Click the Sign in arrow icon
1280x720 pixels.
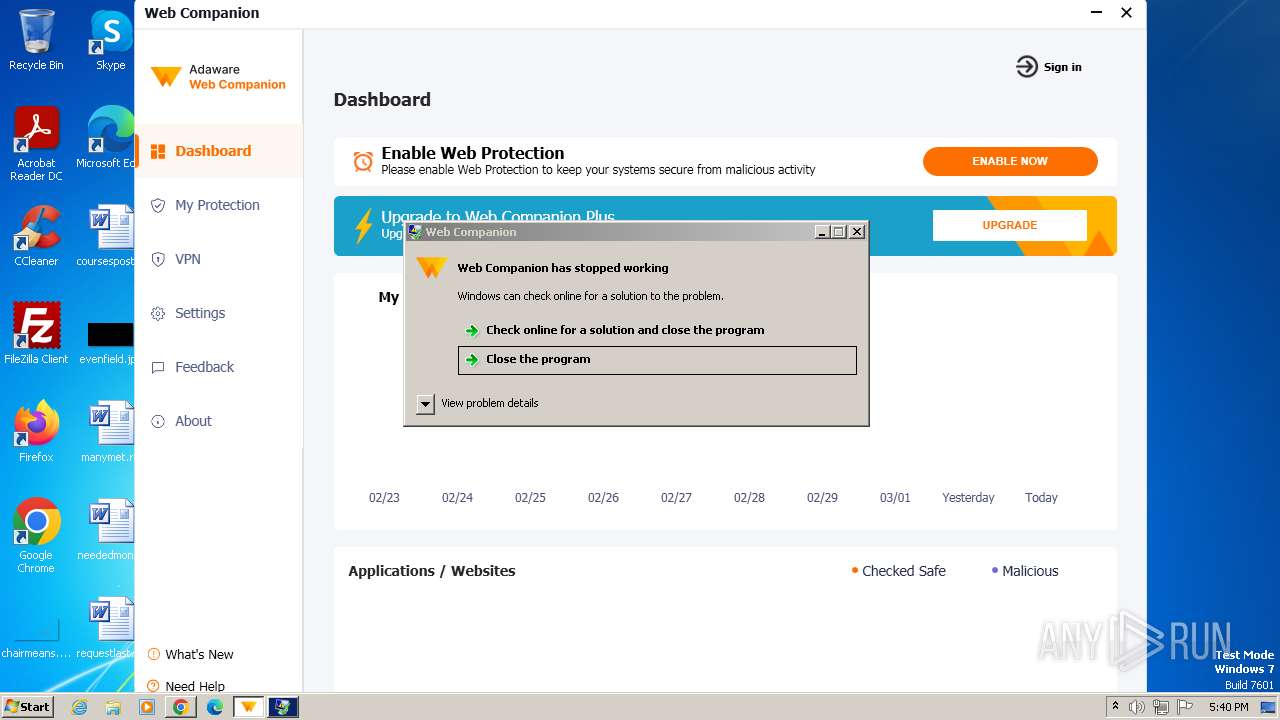[x=1027, y=67]
